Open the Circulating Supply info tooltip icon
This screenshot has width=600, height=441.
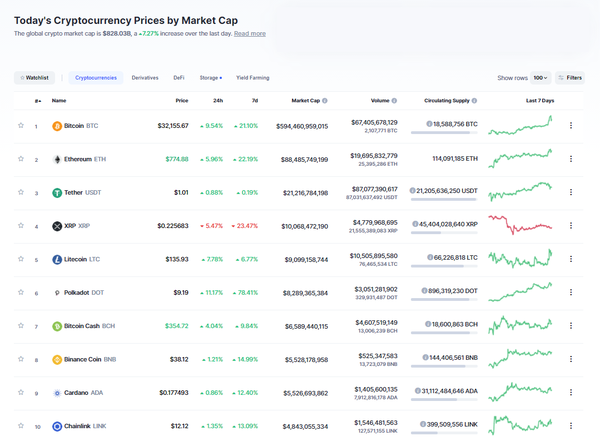click(x=474, y=101)
